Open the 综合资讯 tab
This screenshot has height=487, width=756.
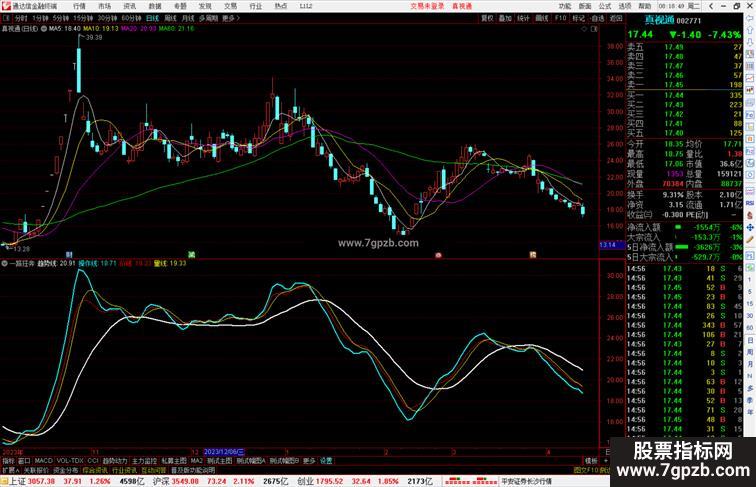95,470
